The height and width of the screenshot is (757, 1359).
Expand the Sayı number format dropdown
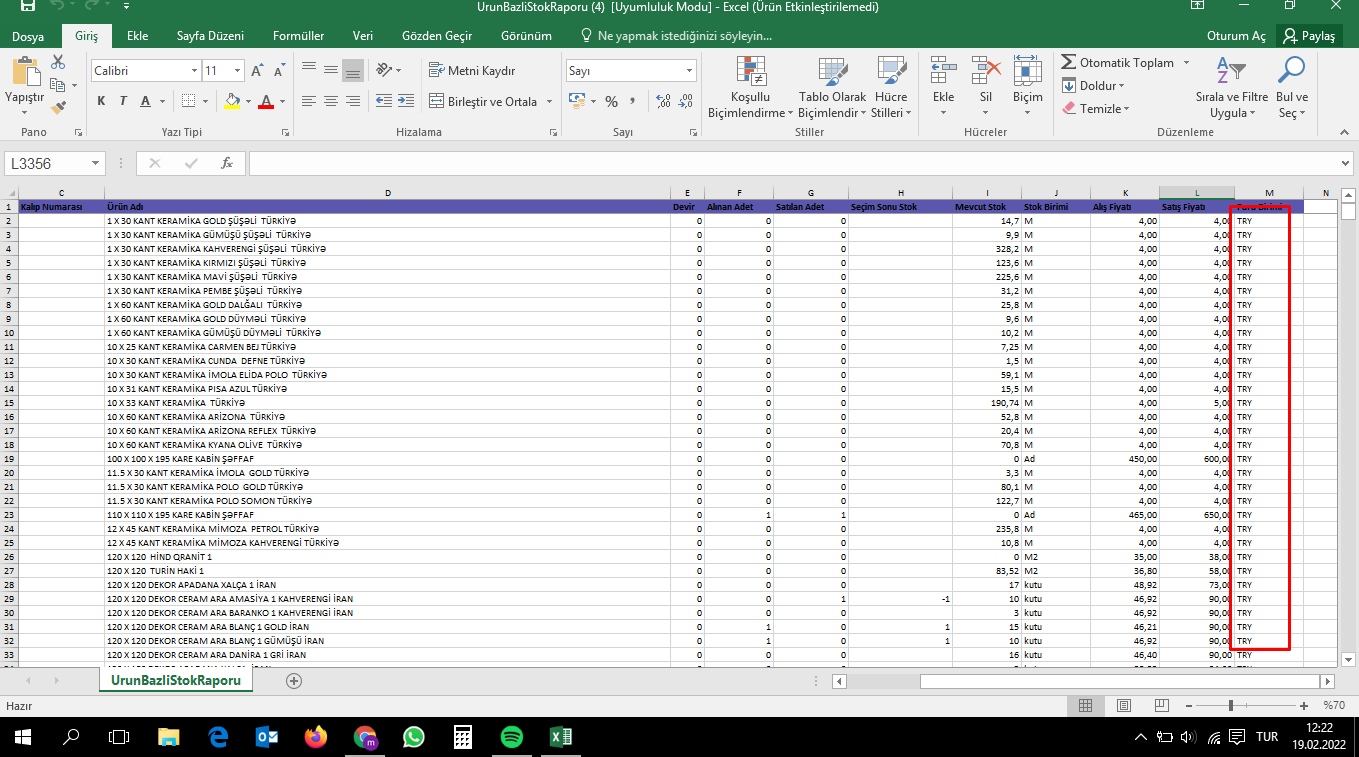[x=689, y=71]
